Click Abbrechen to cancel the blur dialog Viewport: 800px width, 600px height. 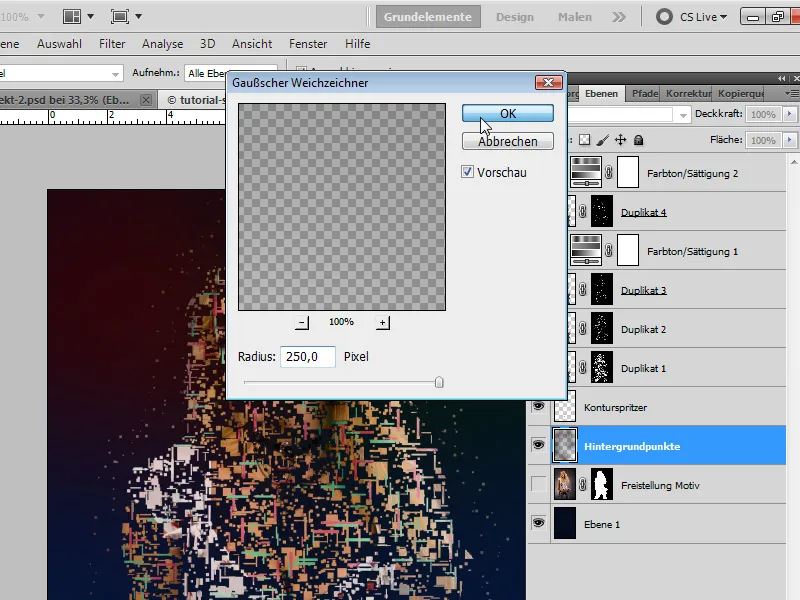[x=508, y=141]
